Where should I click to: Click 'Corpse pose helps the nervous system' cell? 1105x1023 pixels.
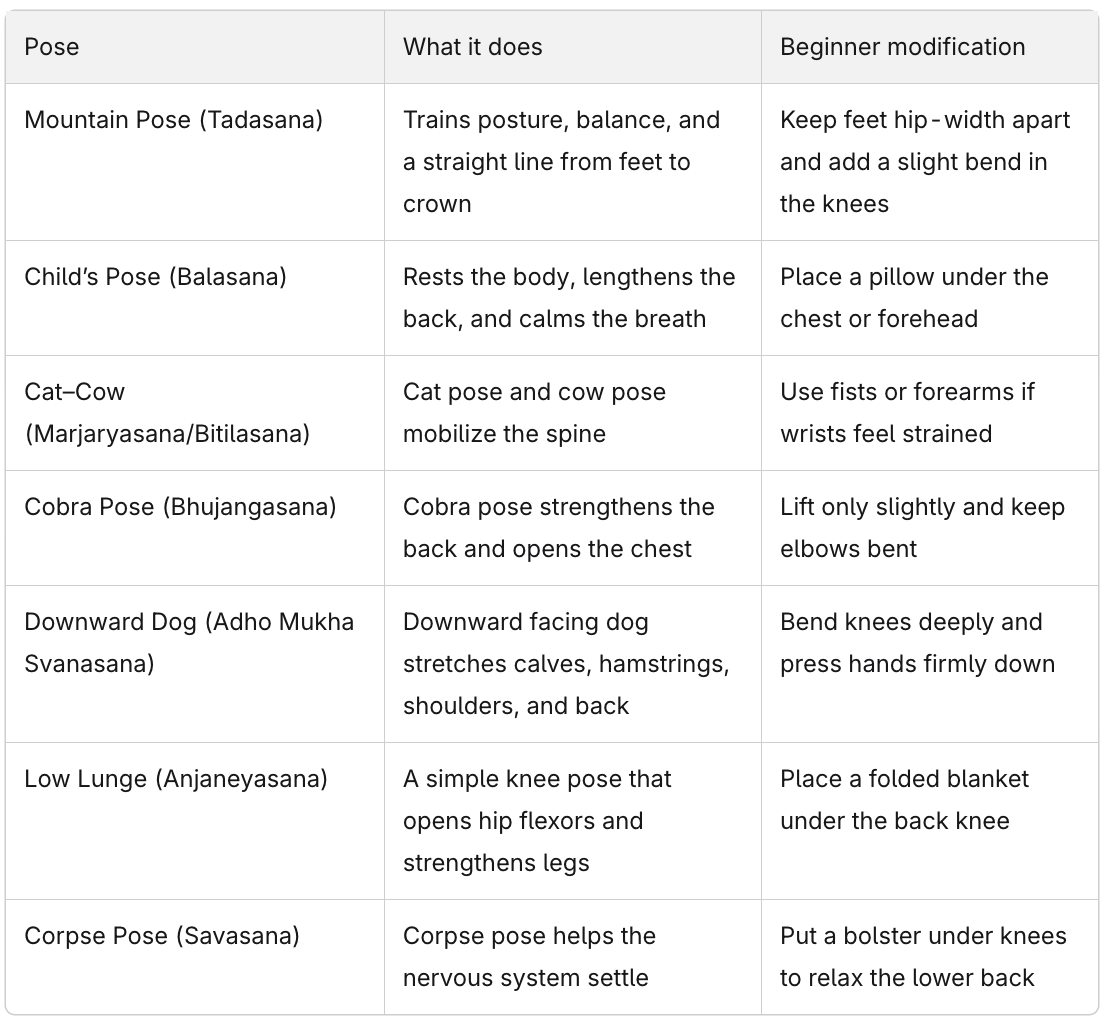pyautogui.click(x=572, y=957)
